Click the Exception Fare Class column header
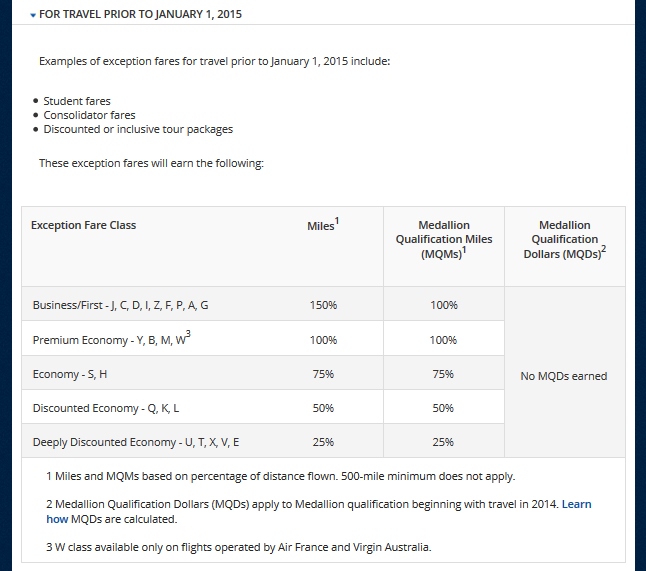Screen dimensions: 646x571 click(x=84, y=225)
